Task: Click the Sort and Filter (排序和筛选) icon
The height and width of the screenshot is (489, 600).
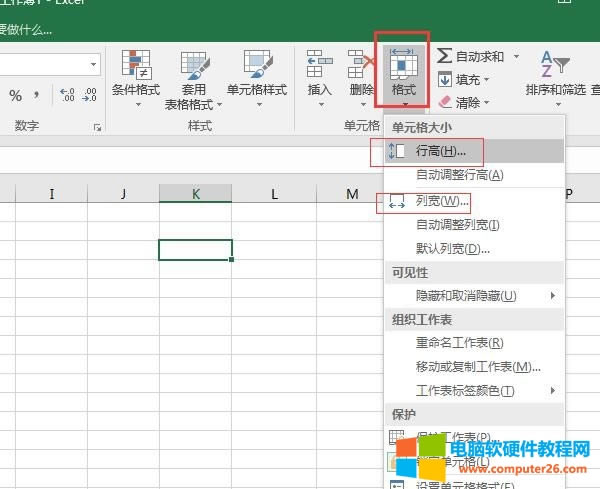Action: [x=553, y=65]
